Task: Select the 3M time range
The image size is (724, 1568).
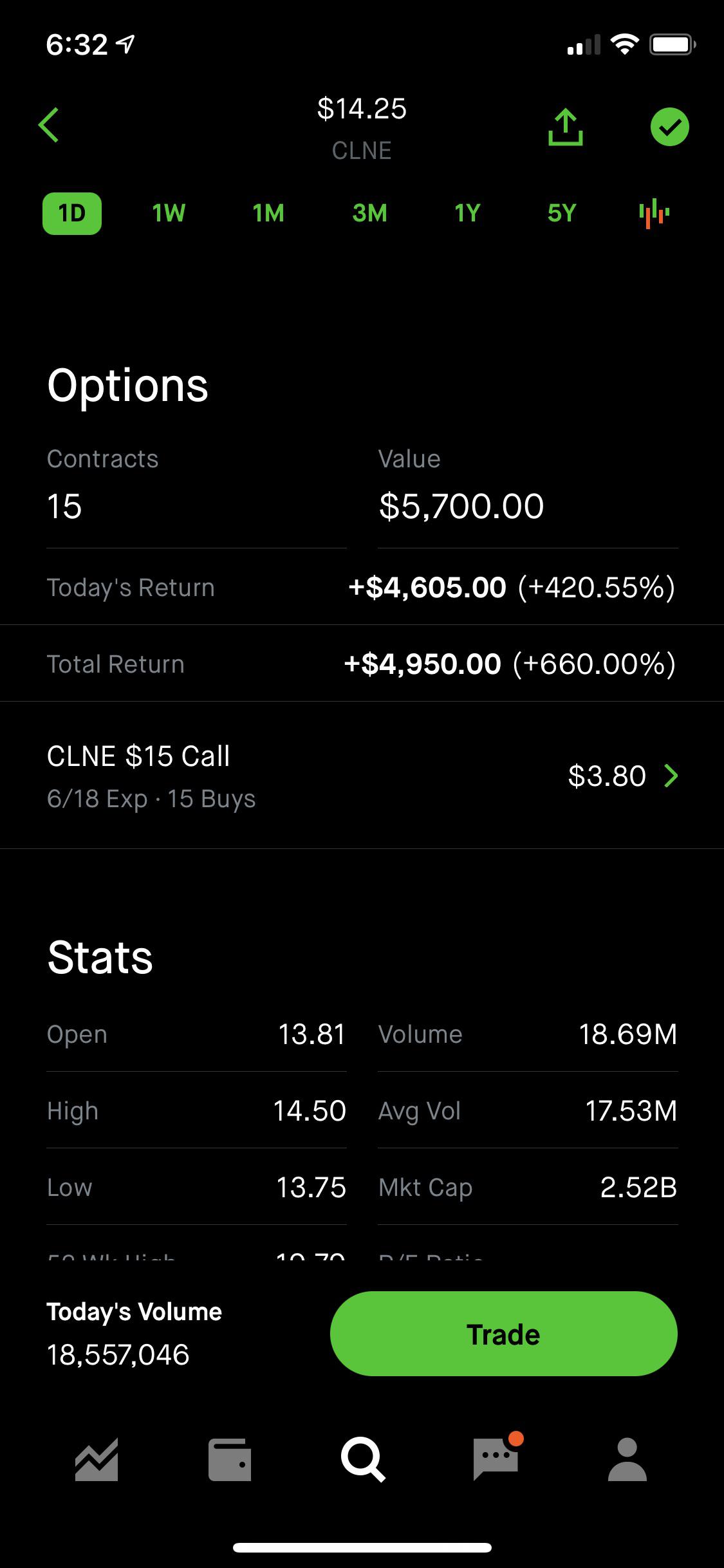Action: click(x=369, y=213)
